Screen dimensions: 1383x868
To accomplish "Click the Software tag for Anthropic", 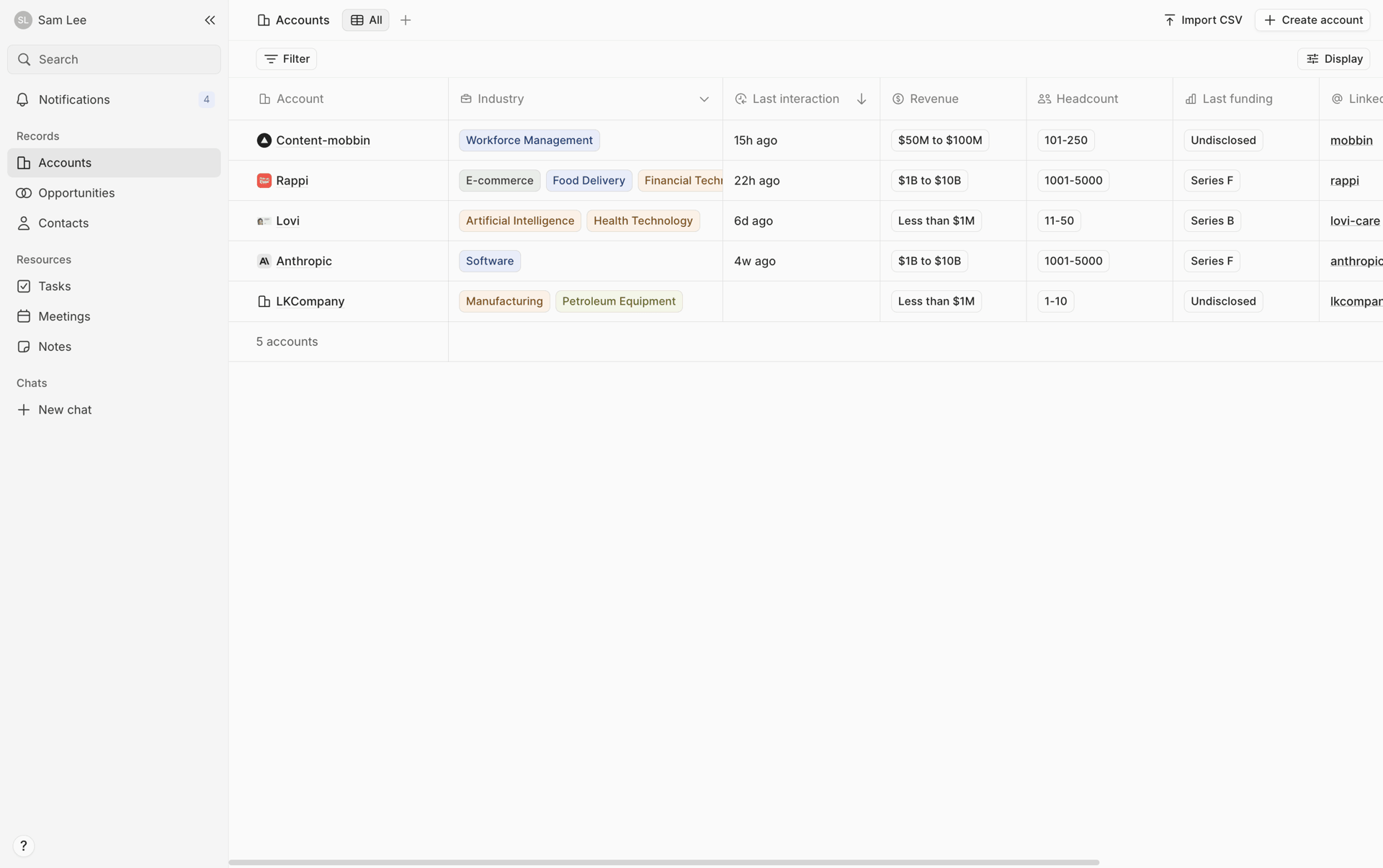I will click(490, 261).
